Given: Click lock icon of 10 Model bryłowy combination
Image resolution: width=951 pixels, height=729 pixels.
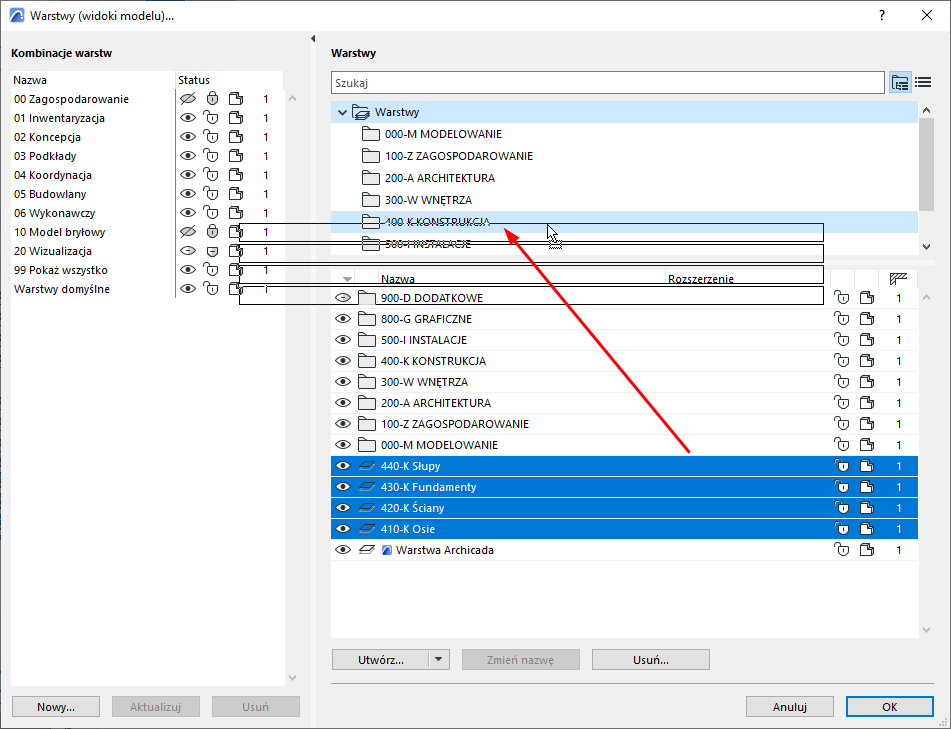Looking at the screenshot, I should point(212,232).
